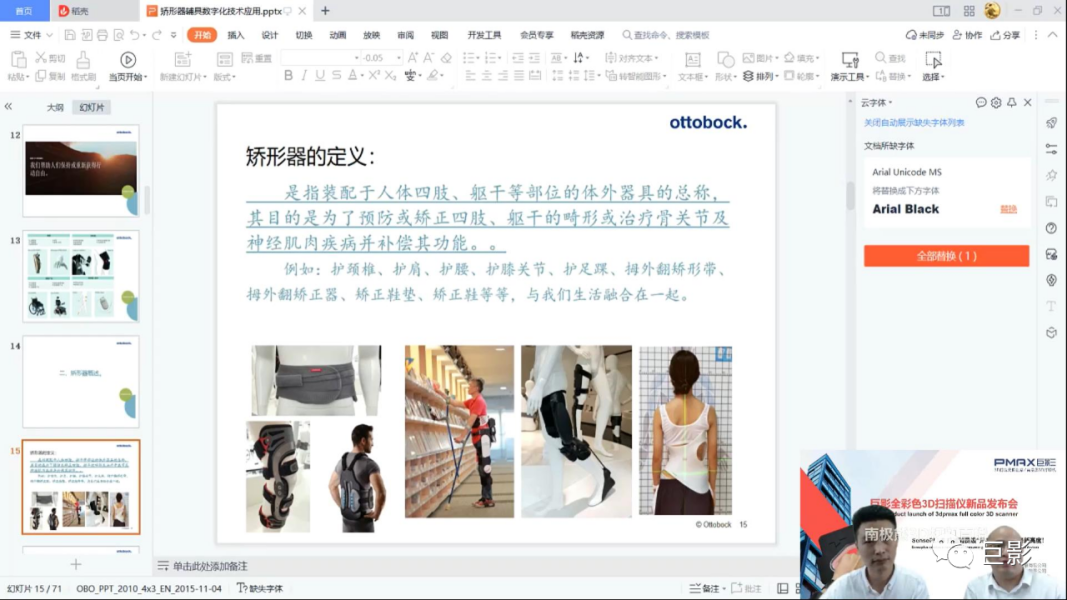Click the Format Painter icon
The height and width of the screenshot is (600, 1067).
click(83, 66)
